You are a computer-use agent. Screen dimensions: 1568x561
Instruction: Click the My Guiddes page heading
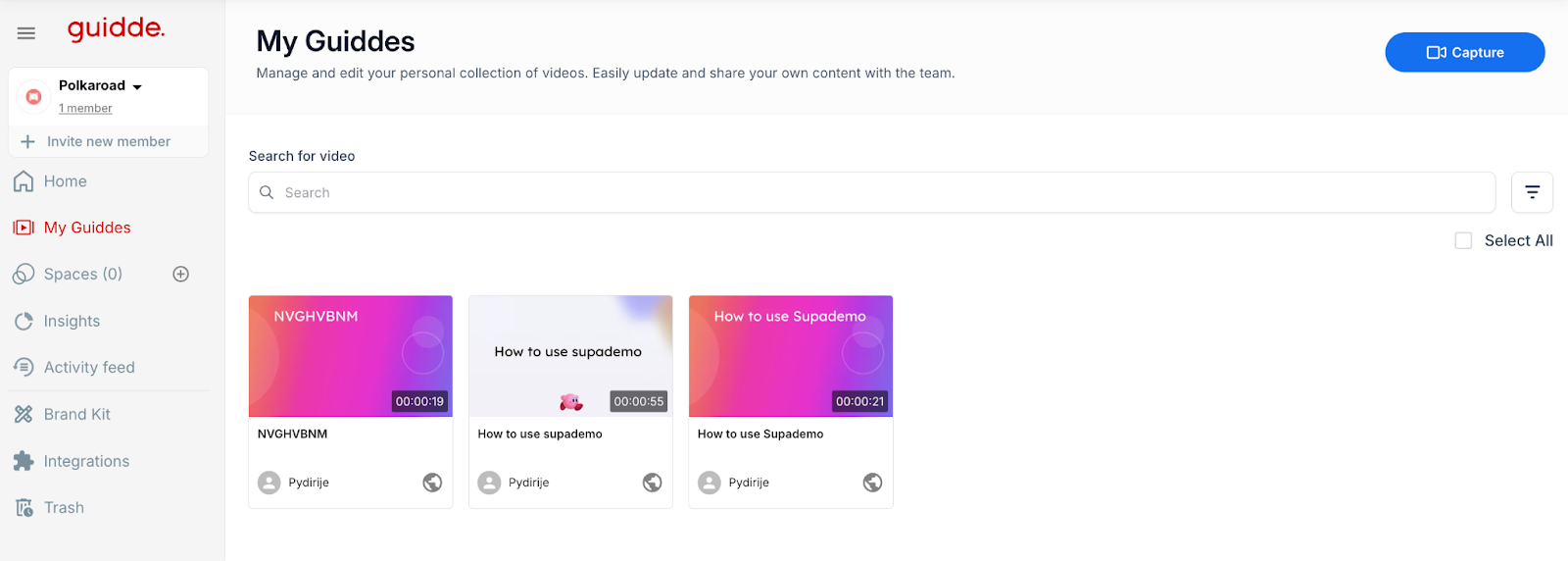click(335, 41)
